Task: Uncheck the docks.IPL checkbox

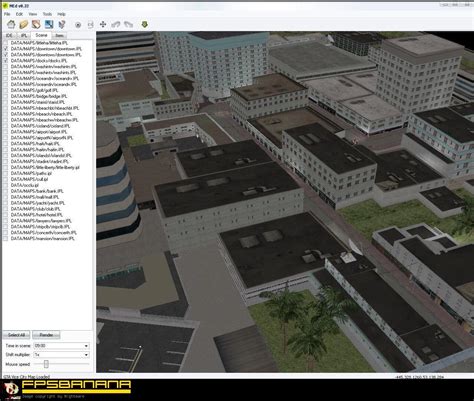Action: [6, 61]
